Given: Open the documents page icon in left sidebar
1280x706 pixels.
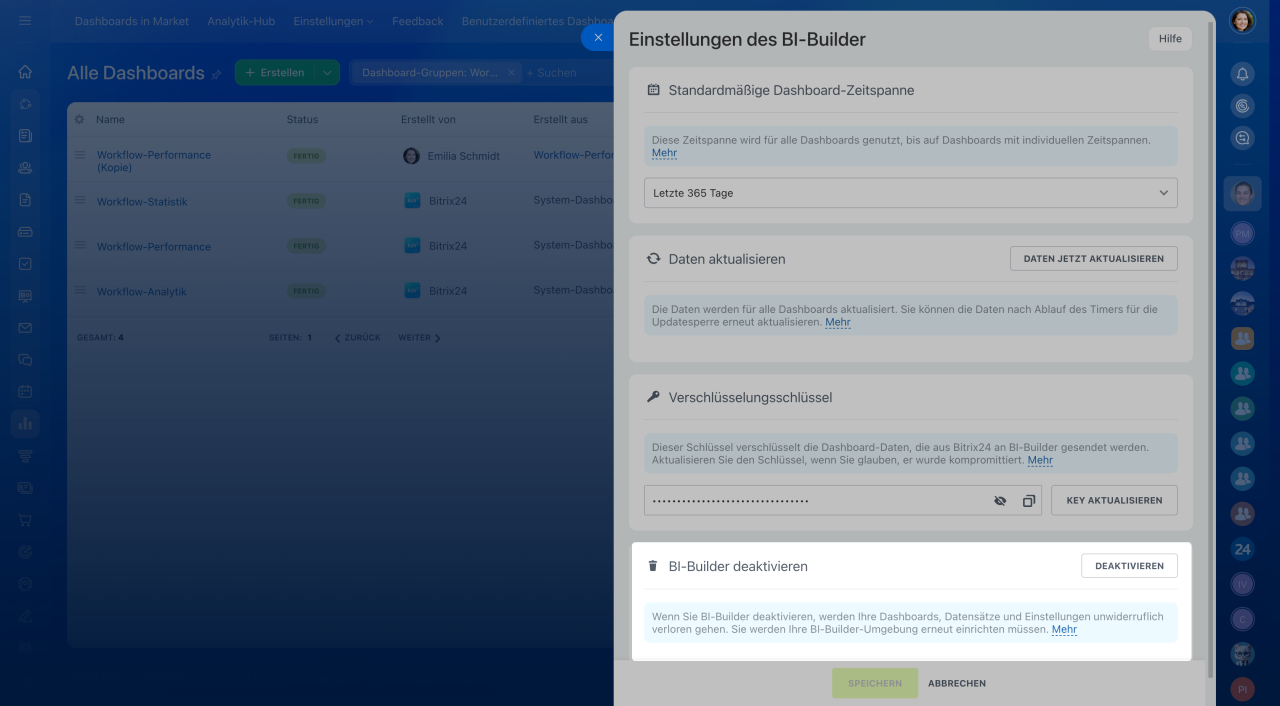Looking at the screenshot, I should coord(25,200).
